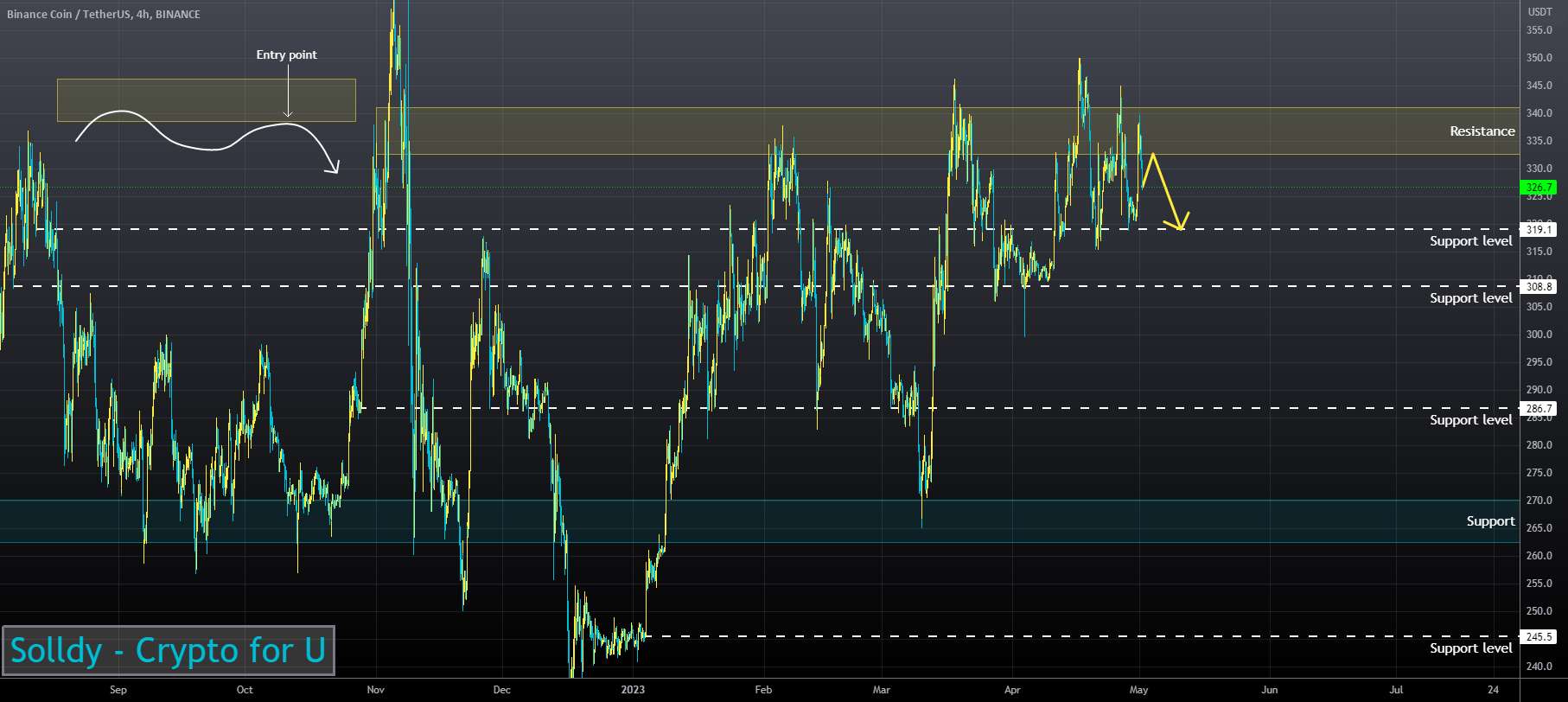1568x702 pixels.
Task: Click the 'Support level' label below 319.1 line
Action: click(1471, 241)
